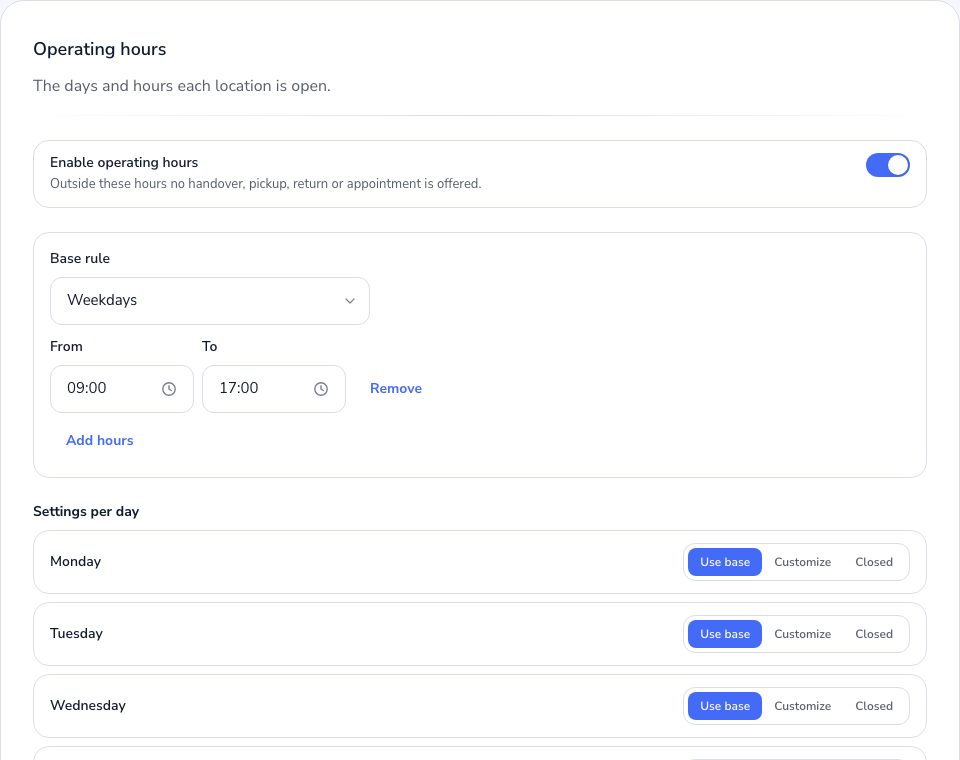The width and height of the screenshot is (960, 760).
Task: Focus the From time field showing 09:00
Action: tap(122, 389)
